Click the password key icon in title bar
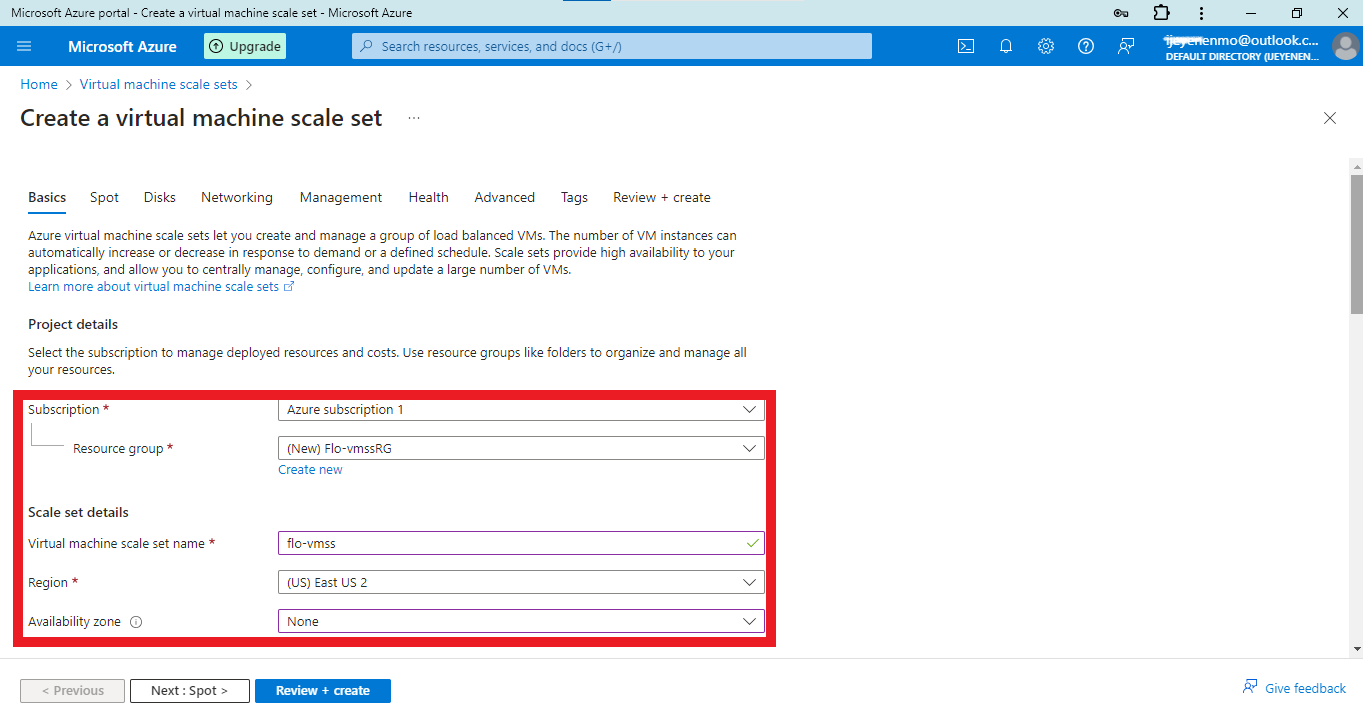 pyautogui.click(x=1121, y=13)
